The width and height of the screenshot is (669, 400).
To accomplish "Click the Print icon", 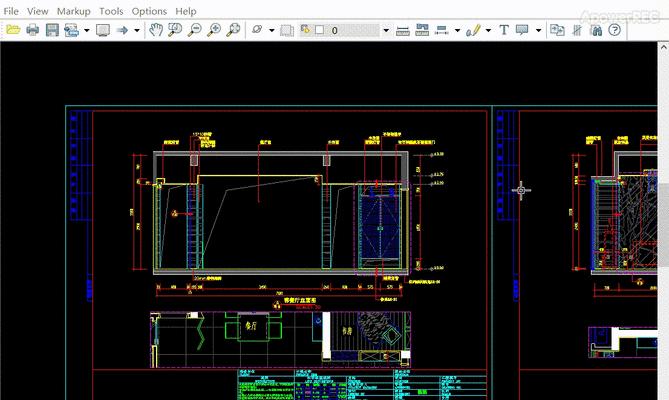I will (33, 30).
